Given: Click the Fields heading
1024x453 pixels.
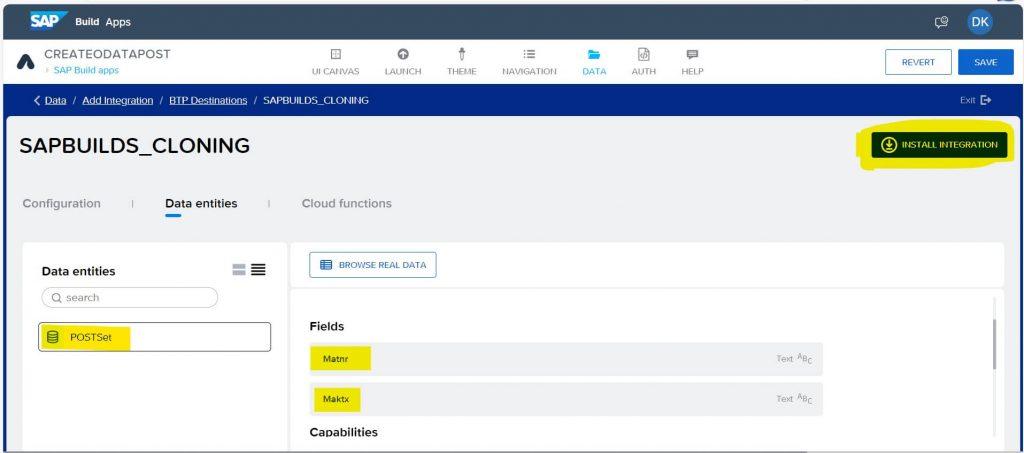Looking at the screenshot, I should (327, 326).
